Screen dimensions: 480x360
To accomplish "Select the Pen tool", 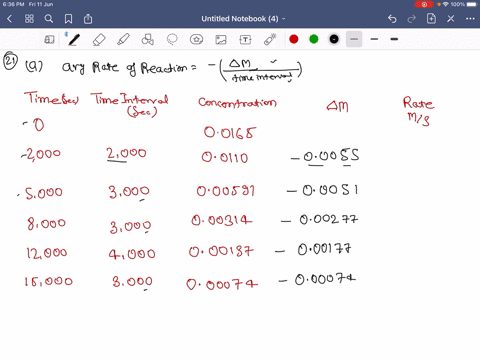I will (73, 40).
